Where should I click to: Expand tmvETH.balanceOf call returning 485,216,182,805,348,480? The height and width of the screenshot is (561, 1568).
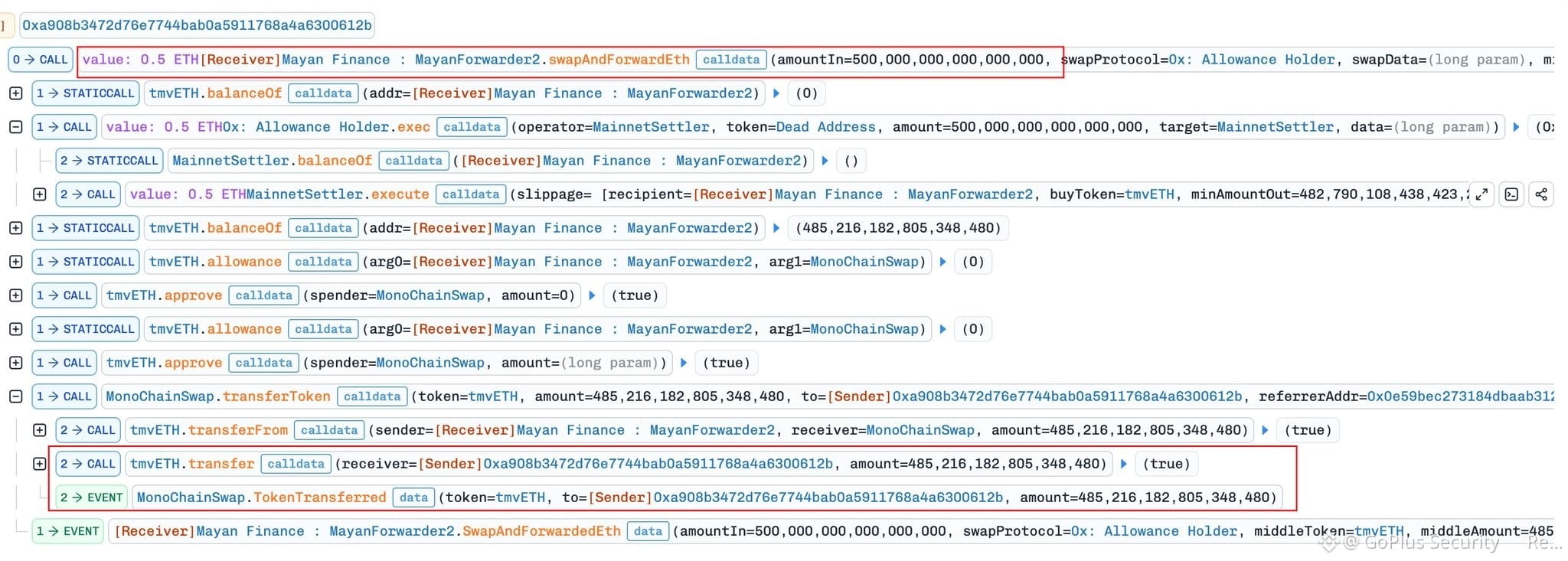pyautogui.click(x=15, y=228)
